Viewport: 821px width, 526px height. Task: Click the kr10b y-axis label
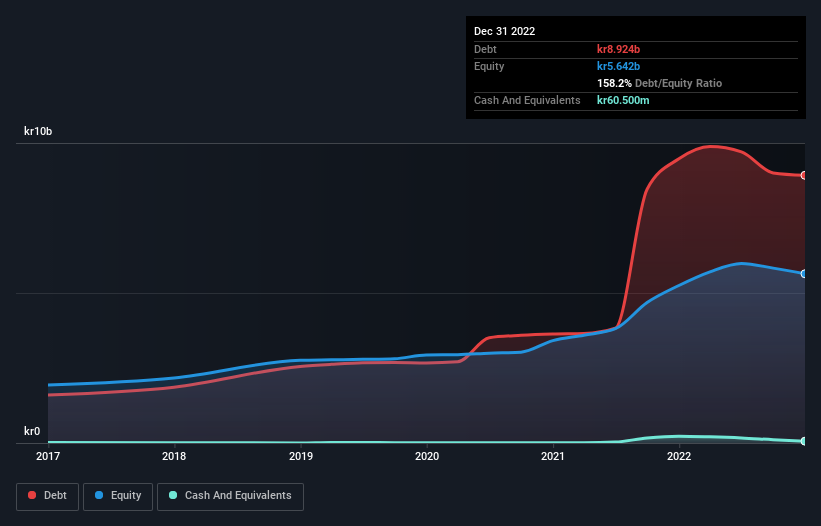38,131
